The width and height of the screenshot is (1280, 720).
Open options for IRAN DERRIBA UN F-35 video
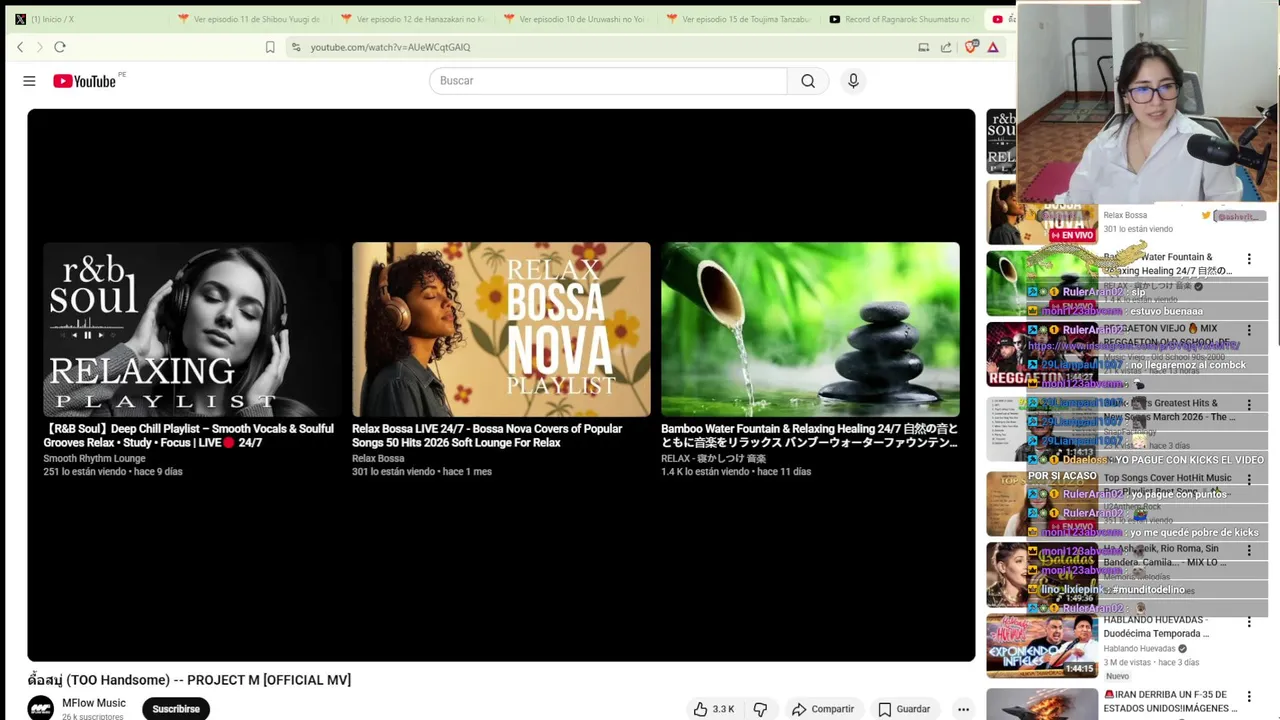[x=1248, y=696]
